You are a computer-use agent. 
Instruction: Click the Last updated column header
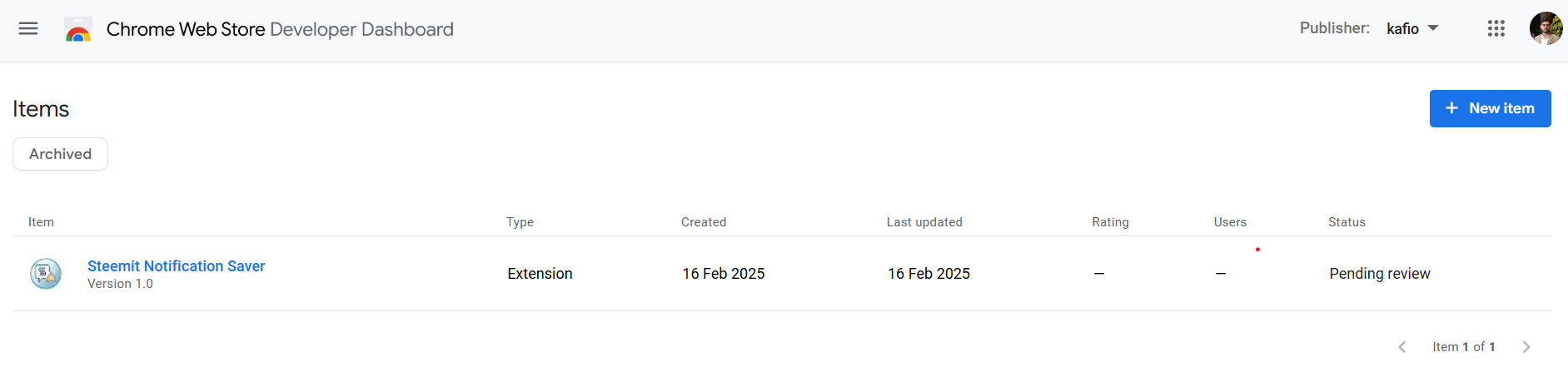coord(924,222)
